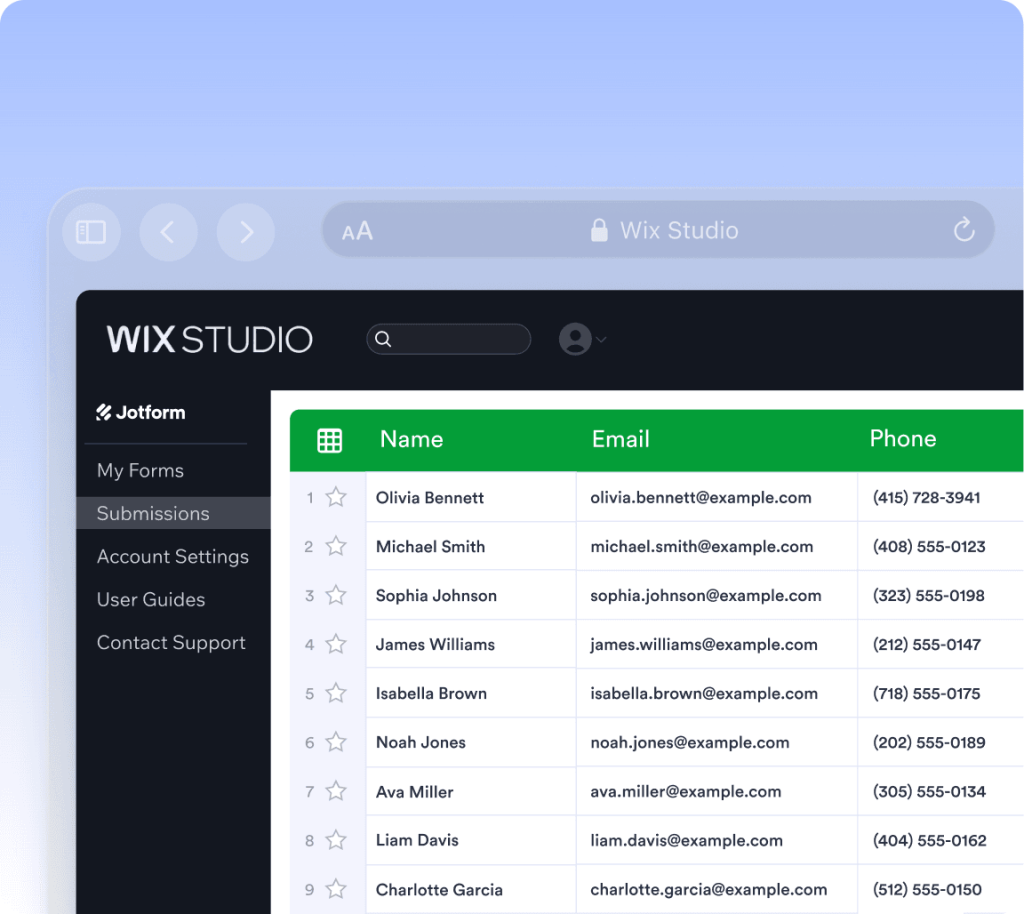This screenshot has height=914, width=1024.
Task: Select the Charlotte Garcia name cell
Action: click(x=471, y=889)
